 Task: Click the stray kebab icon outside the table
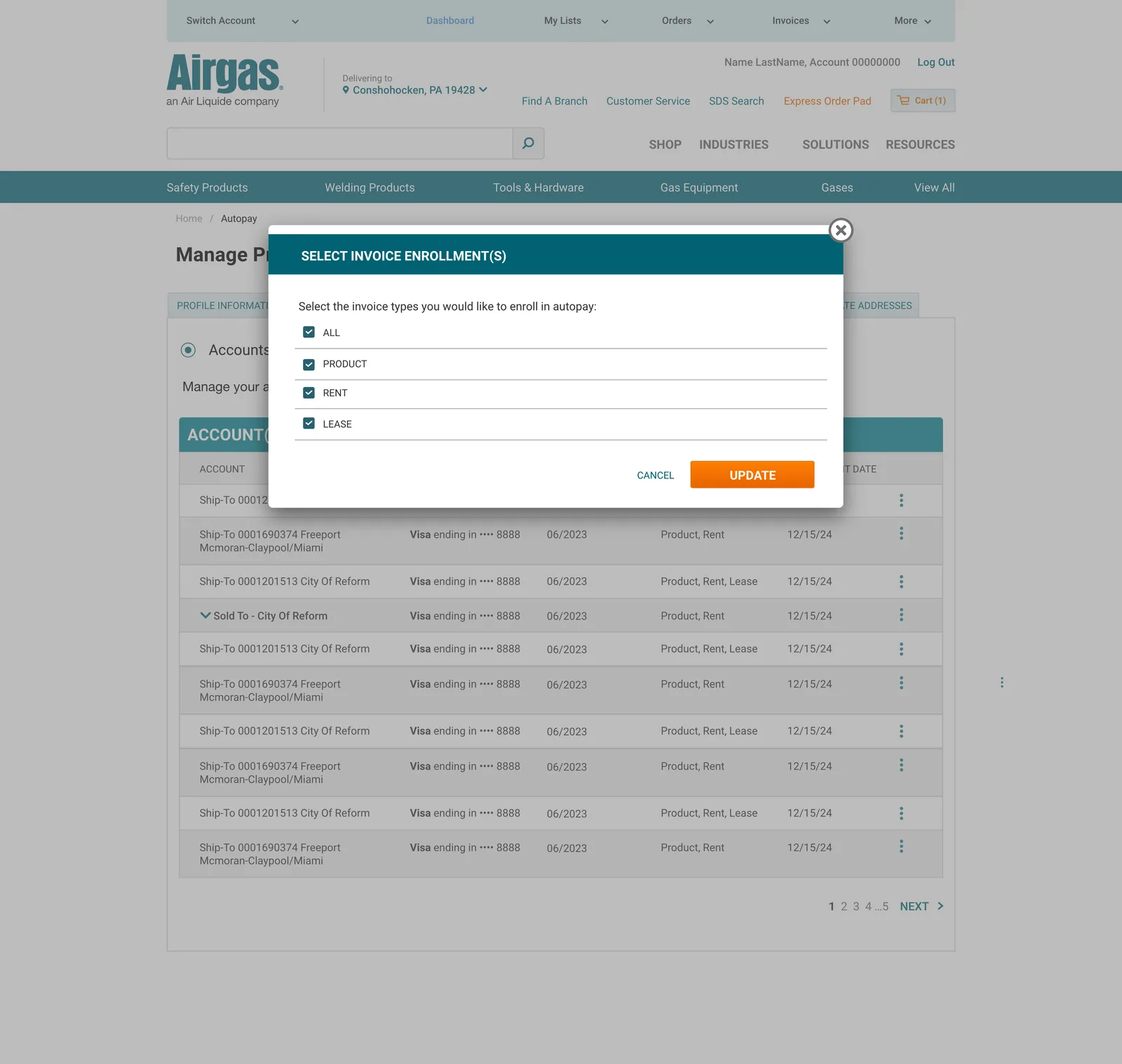pyautogui.click(x=1002, y=682)
